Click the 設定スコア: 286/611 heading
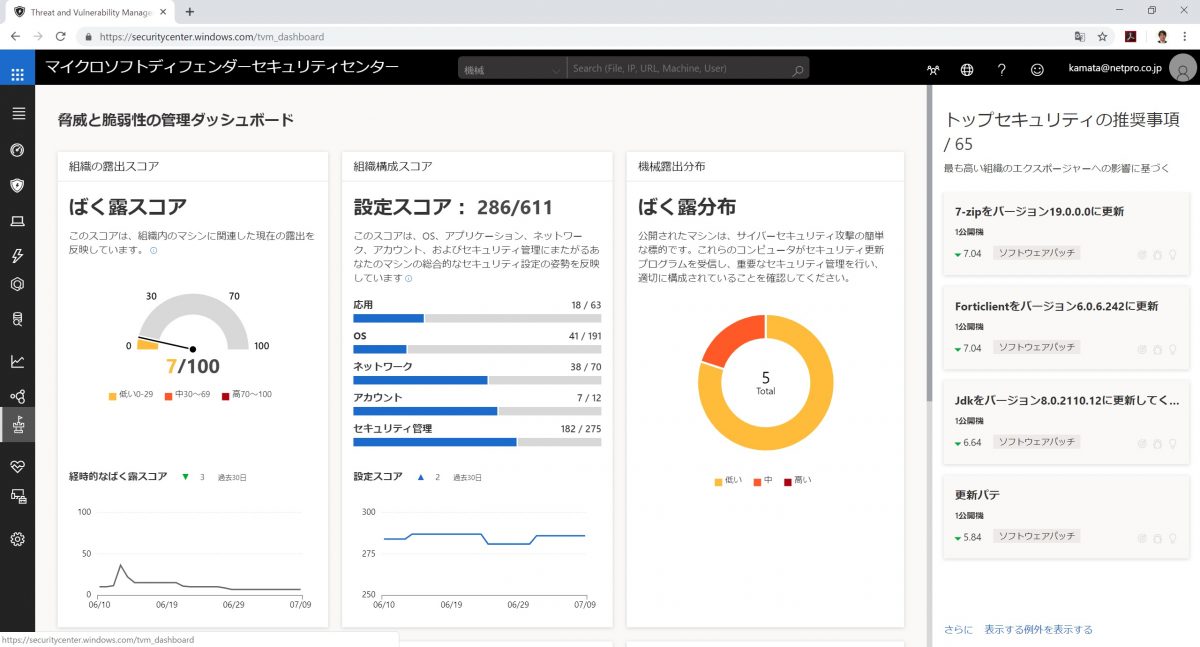The width and height of the screenshot is (1200, 647). click(453, 208)
